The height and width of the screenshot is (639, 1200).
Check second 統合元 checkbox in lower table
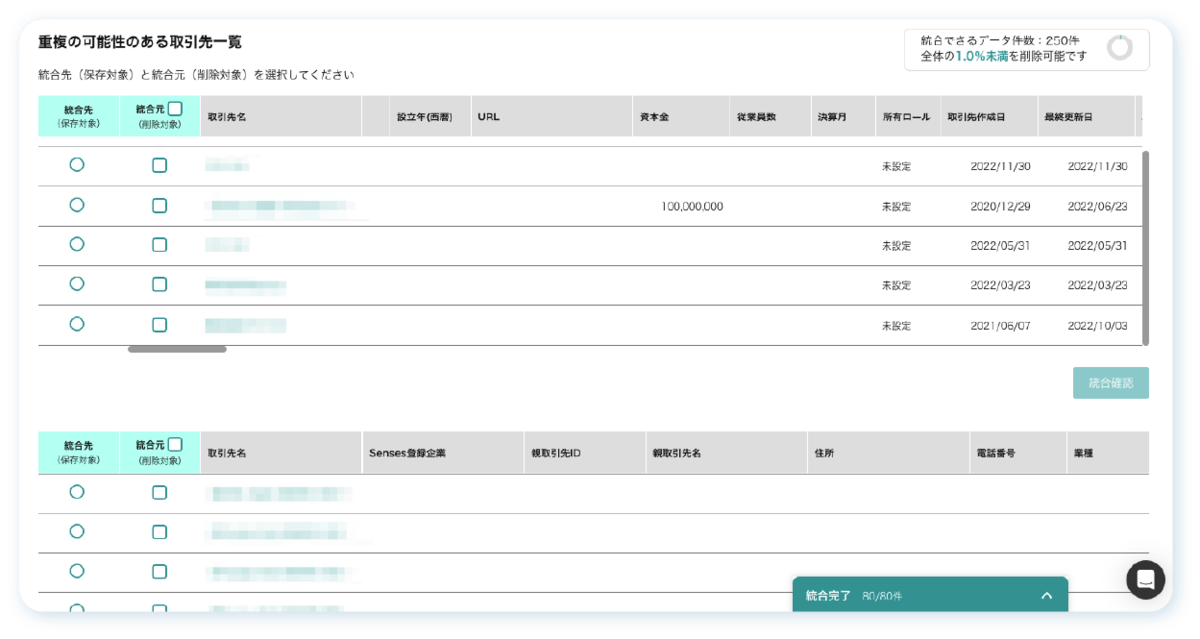[159, 532]
